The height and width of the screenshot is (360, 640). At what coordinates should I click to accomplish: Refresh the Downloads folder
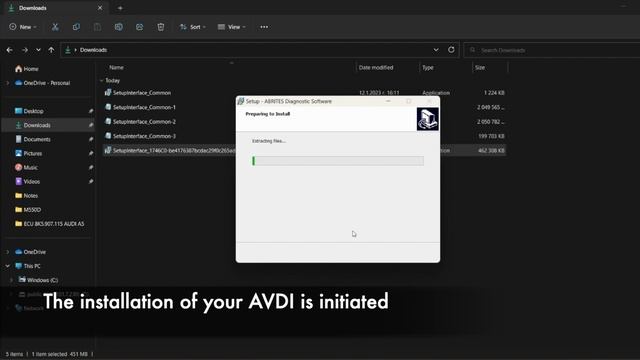point(451,50)
